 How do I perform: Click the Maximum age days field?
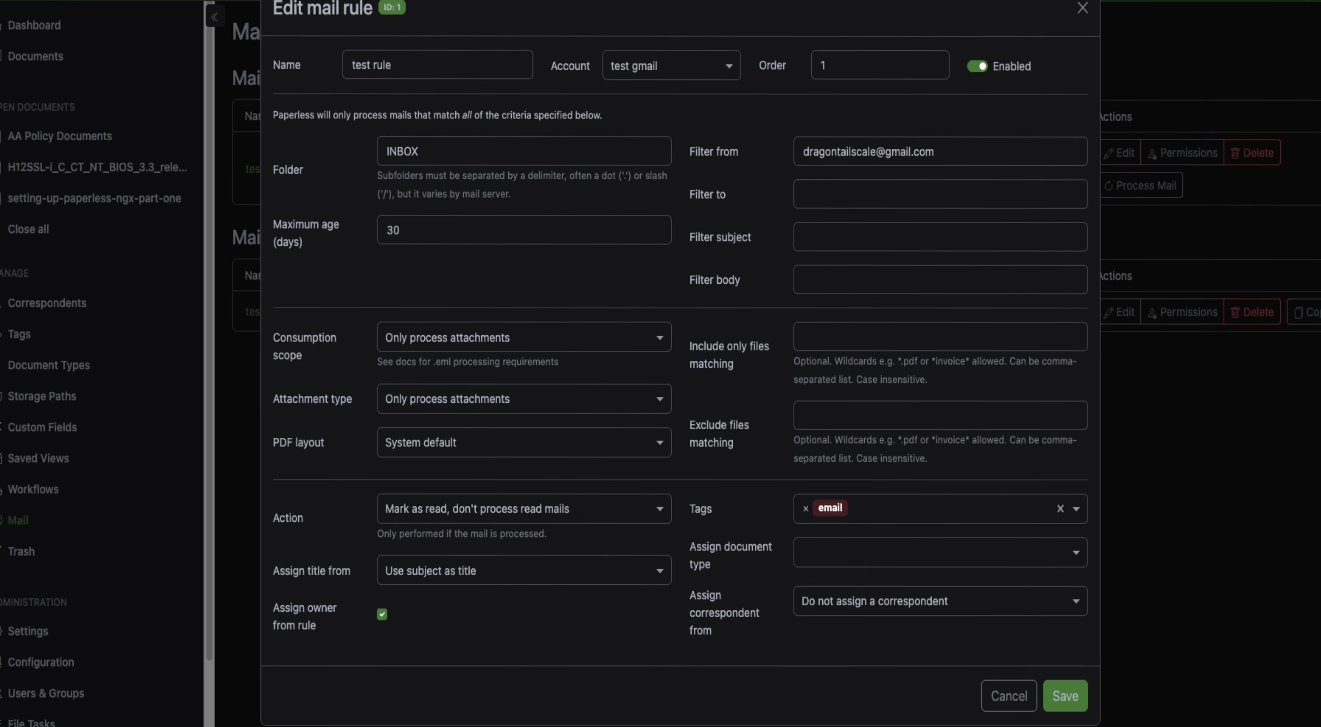(x=523, y=230)
